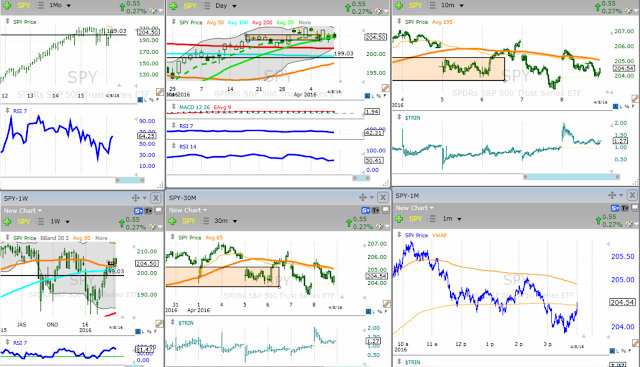Open the New Chart menu in SPY-30M

[x=188, y=210]
